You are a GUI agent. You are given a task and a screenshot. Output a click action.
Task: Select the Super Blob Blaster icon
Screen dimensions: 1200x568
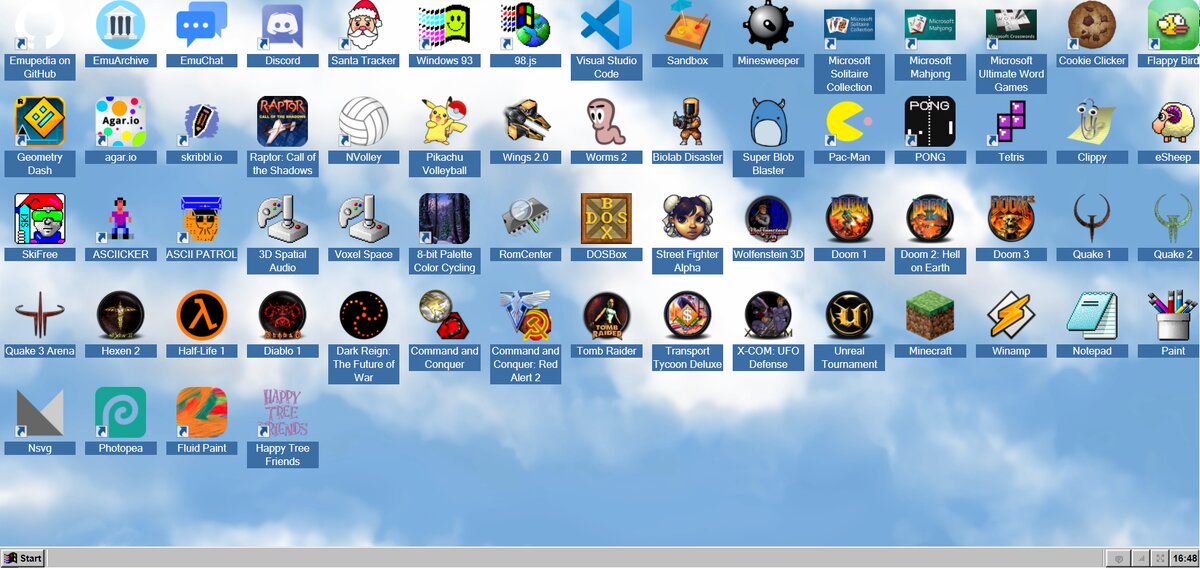768,121
